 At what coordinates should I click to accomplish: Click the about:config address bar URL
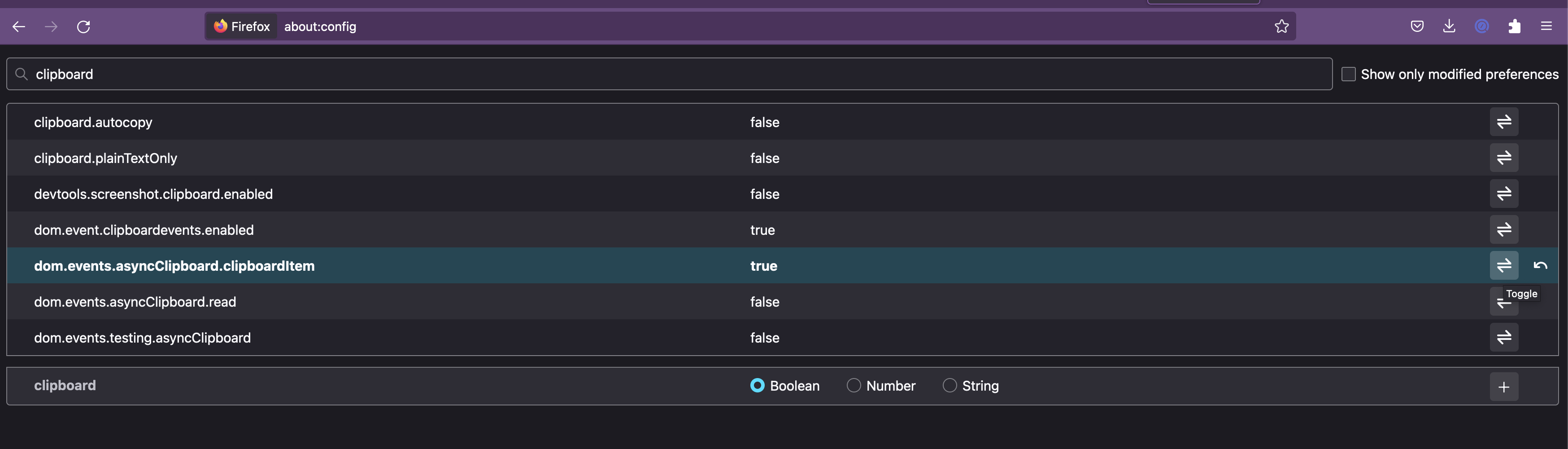pos(320,27)
